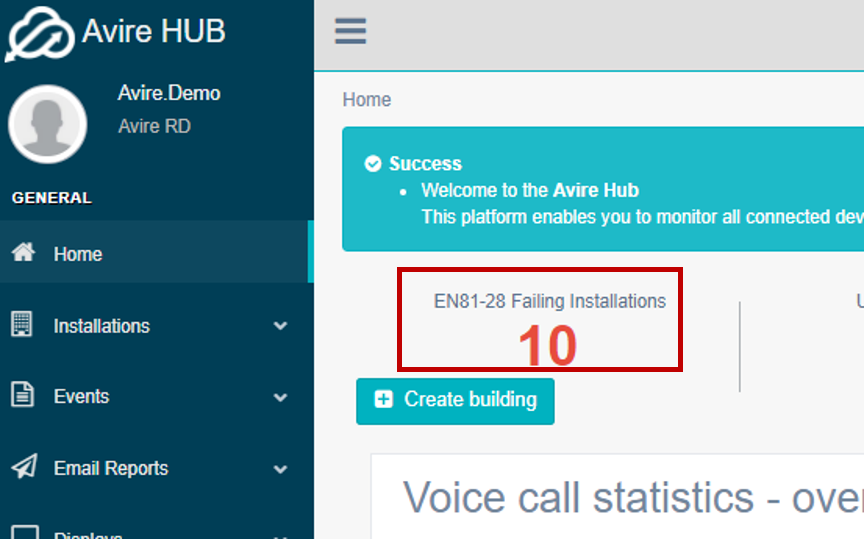Toggle the hamburger sidebar menu icon
This screenshot has height=539, width=864.
tap(350, 31)
